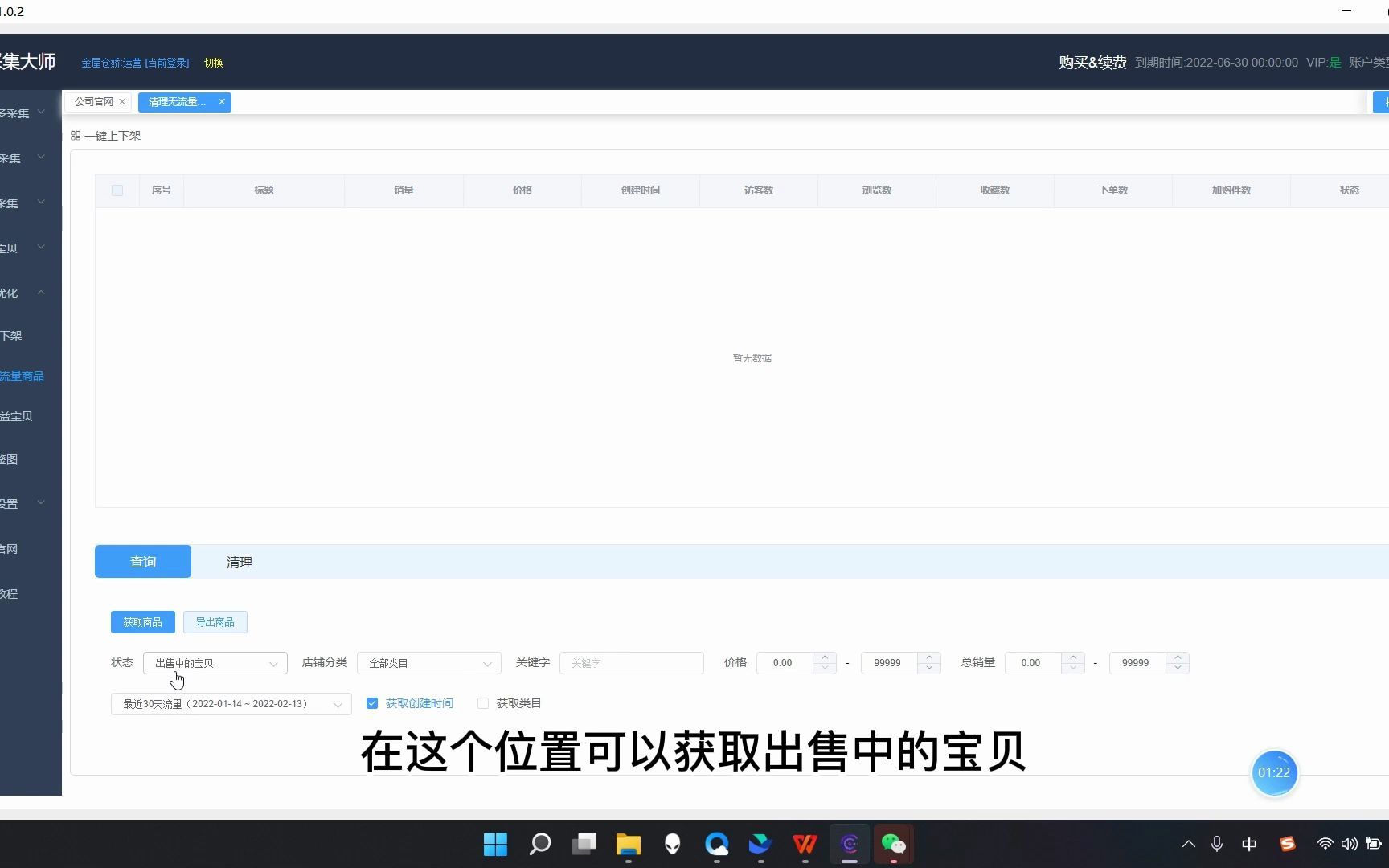This screenshot has height=868, width=1389.
Task: Click the grid icon beside 一键上下架
Action: coord(76,136)
